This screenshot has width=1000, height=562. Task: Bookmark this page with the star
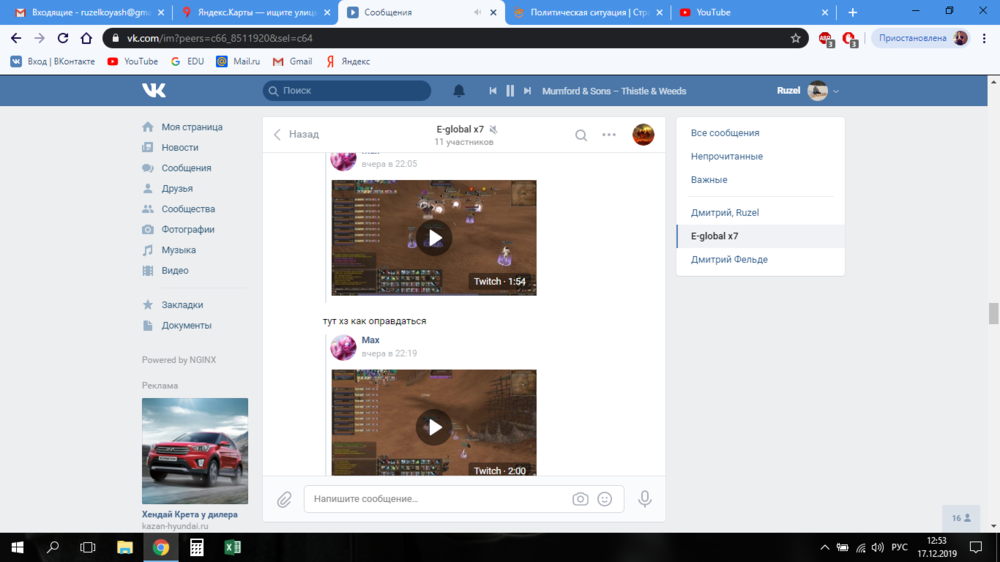pos(796,38)
